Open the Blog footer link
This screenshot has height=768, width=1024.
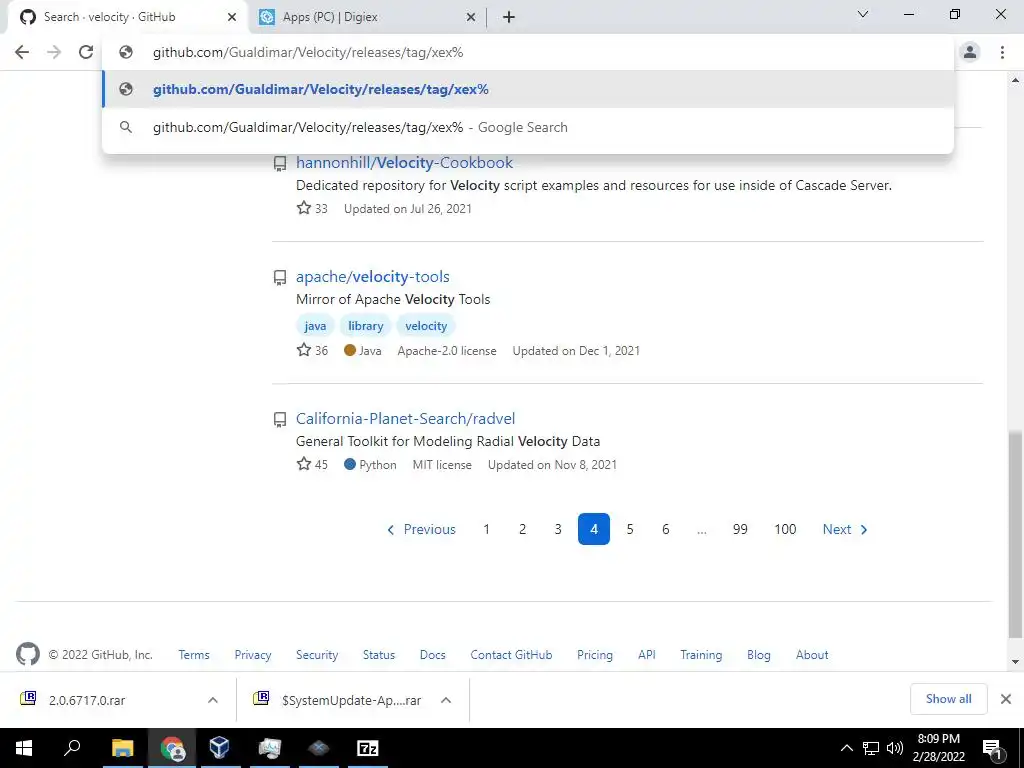759,654
